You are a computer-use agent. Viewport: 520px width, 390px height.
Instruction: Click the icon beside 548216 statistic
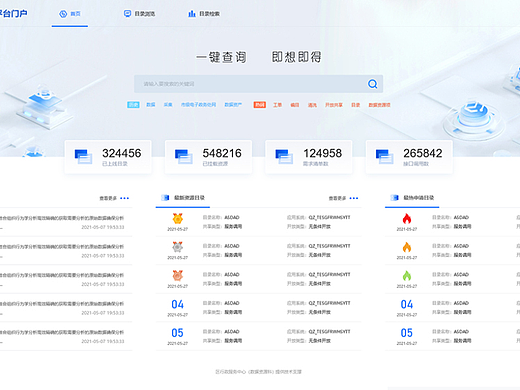[184, 157]
